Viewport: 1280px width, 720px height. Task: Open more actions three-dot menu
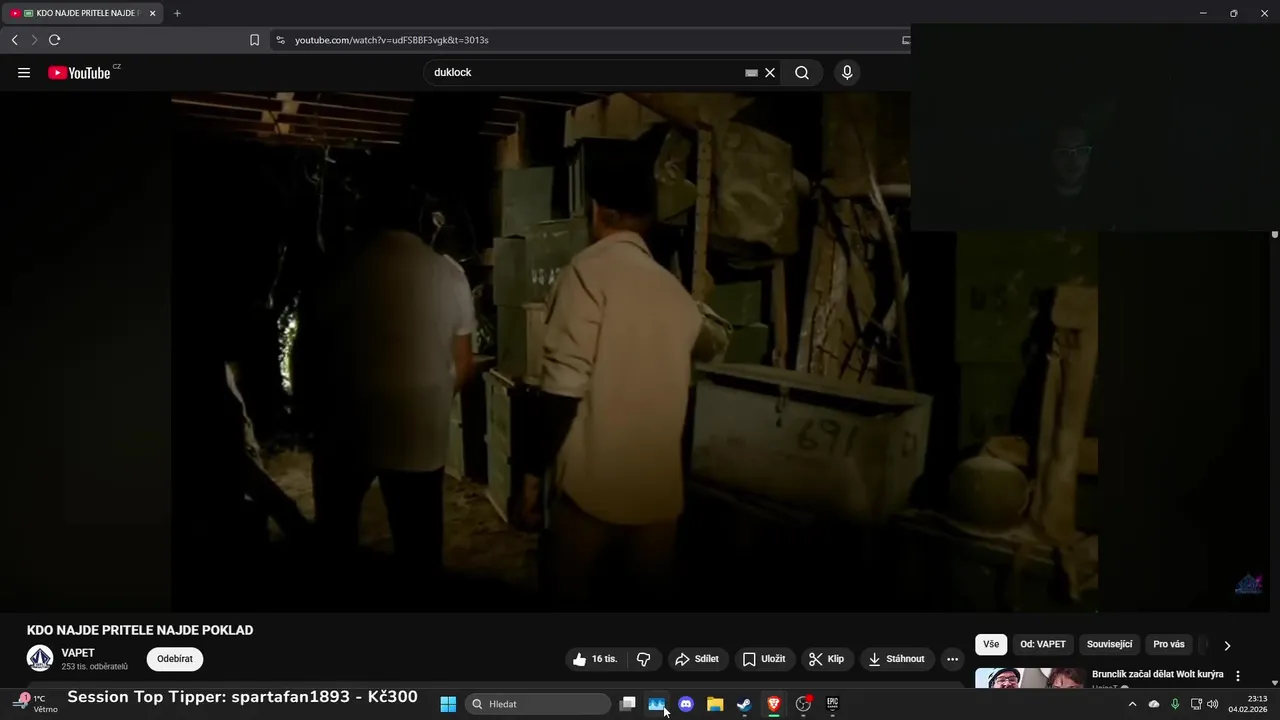click(x=952, y=659)
